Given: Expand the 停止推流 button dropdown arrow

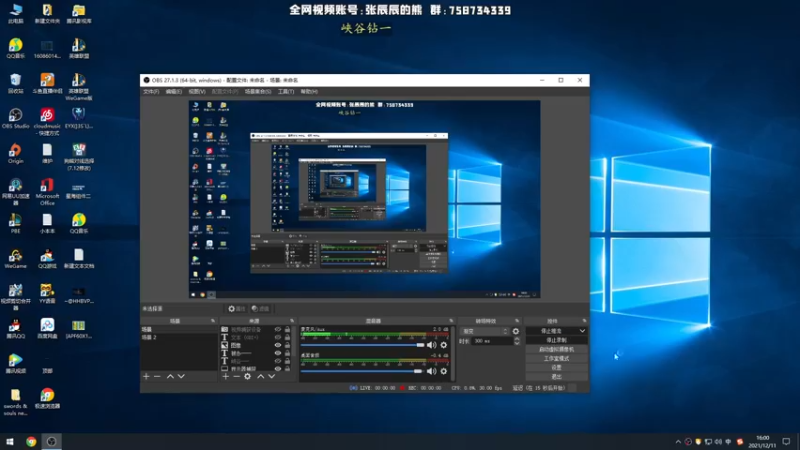Looking at the screenshot, I should point(582,331).
